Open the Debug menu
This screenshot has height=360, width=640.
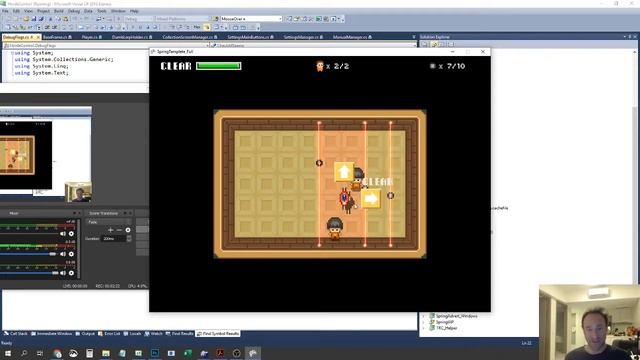(x=73, y=11)
